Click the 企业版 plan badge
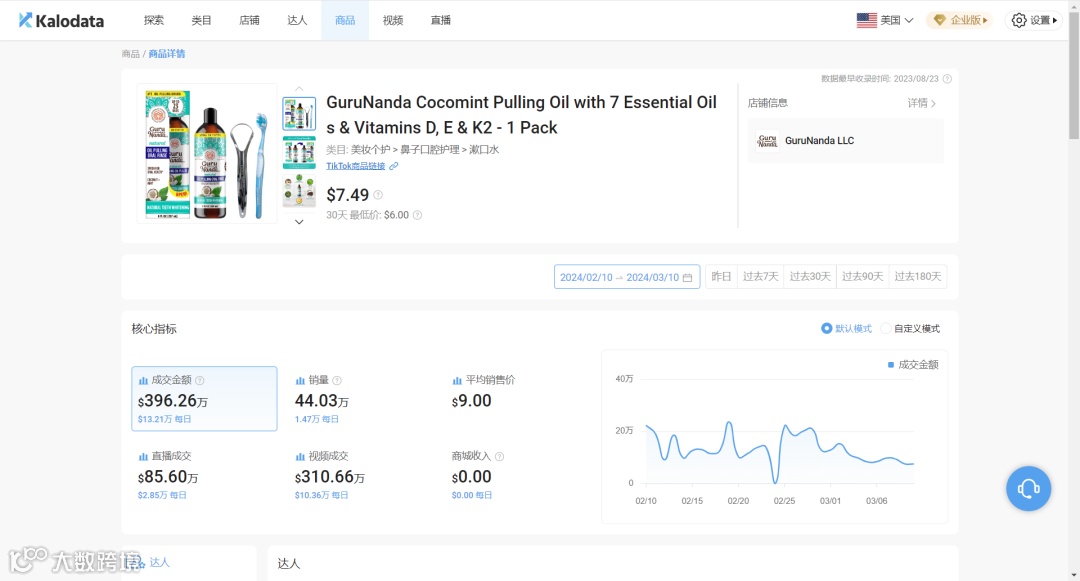This screenshot has width=1080, height=581. (x=960, y=20)
